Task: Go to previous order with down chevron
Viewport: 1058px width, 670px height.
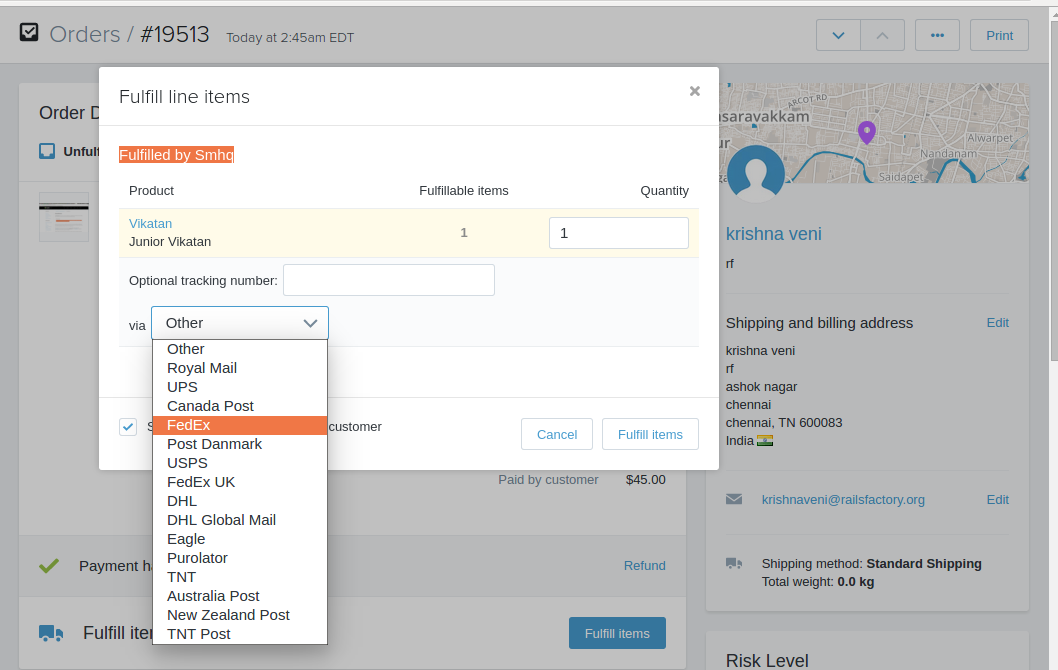Action: click(x=838, y=35)
